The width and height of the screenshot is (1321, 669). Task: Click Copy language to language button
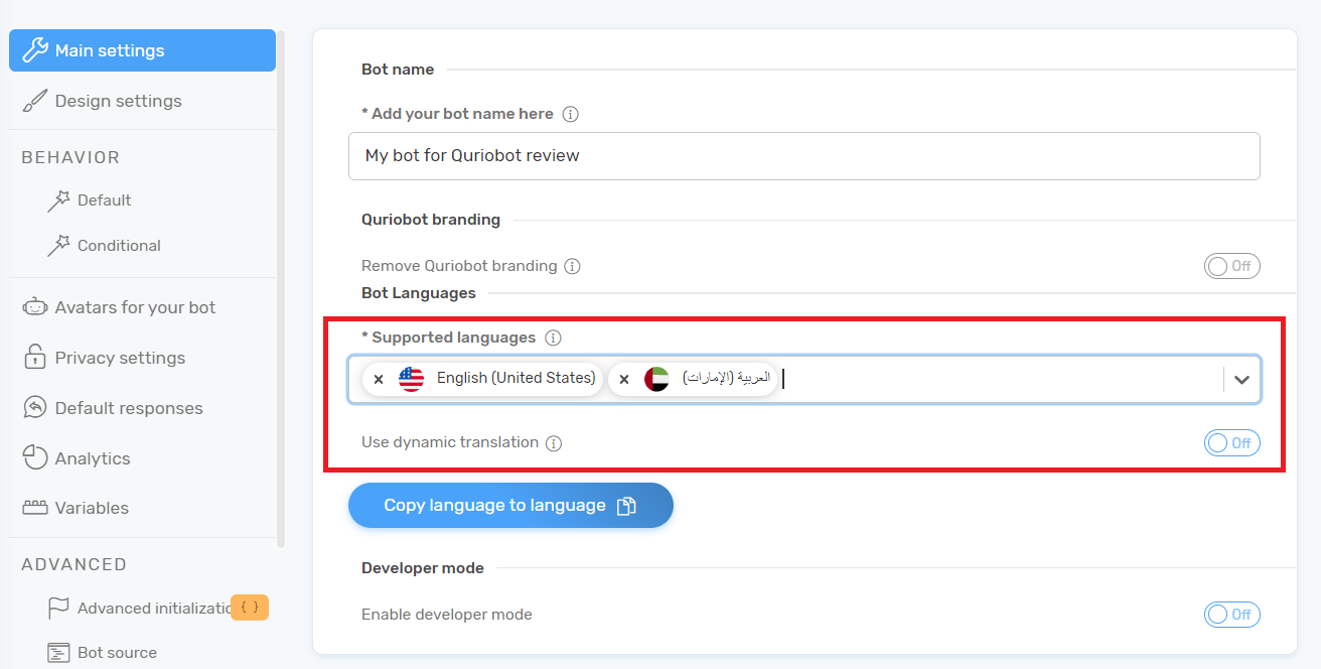point(510,505)
